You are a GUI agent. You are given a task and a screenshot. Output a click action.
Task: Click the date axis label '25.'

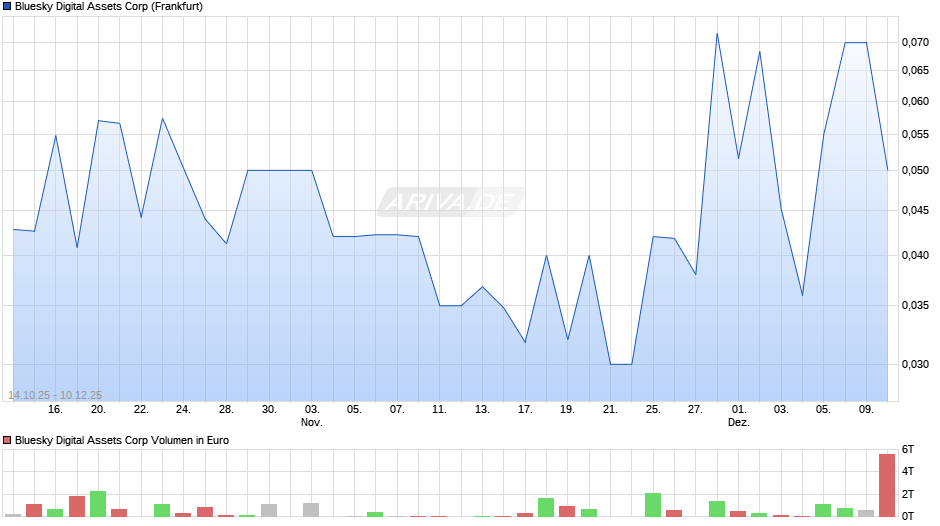pos(653,409)
